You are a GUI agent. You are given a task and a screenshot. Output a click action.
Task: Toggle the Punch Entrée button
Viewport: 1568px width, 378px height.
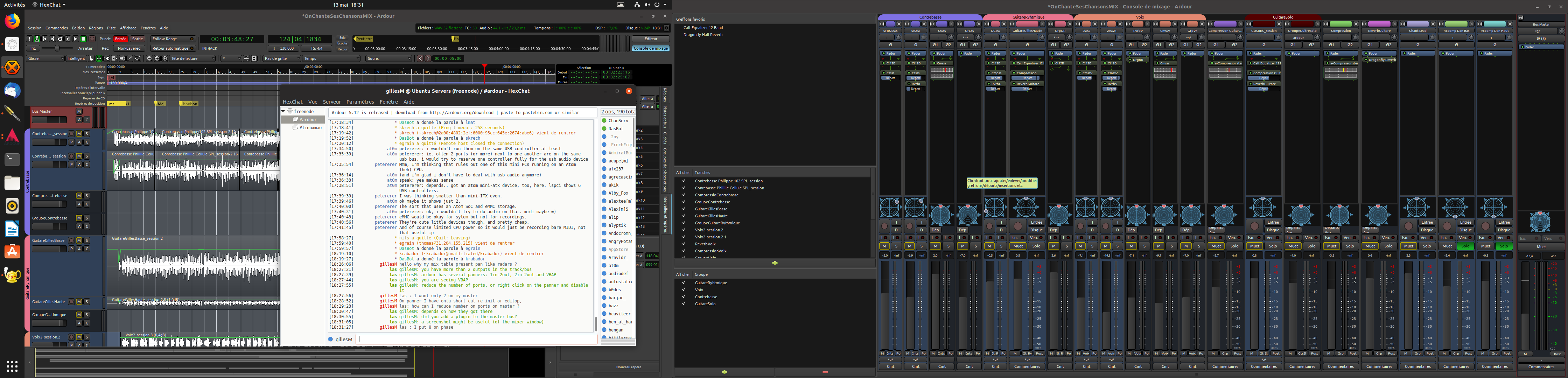(120, 39)
